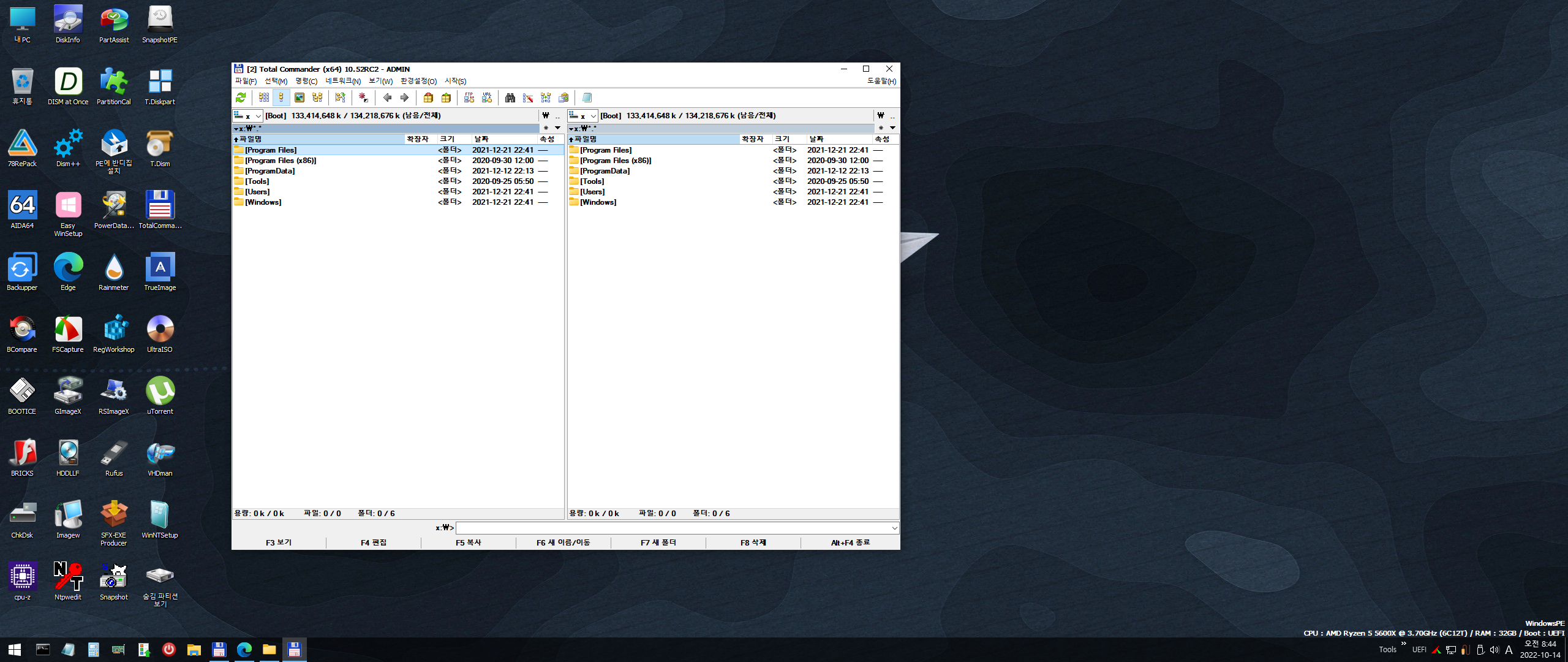This screenshot has height=662, width=1568.
Task: Open the 명령(C) menu
Action: coord(306,81)
